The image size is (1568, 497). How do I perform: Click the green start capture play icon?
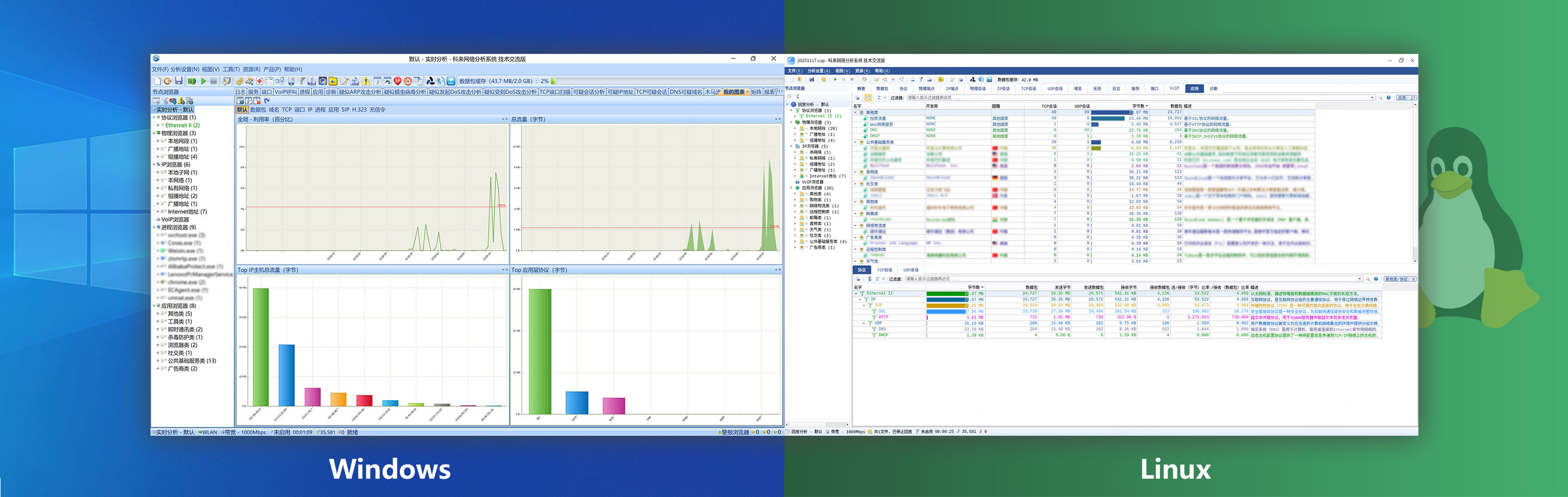tap(203, 81)
